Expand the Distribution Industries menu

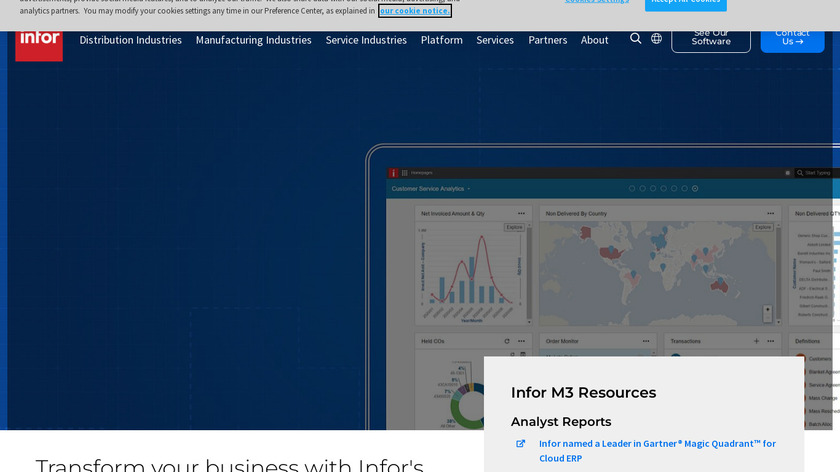130,40
